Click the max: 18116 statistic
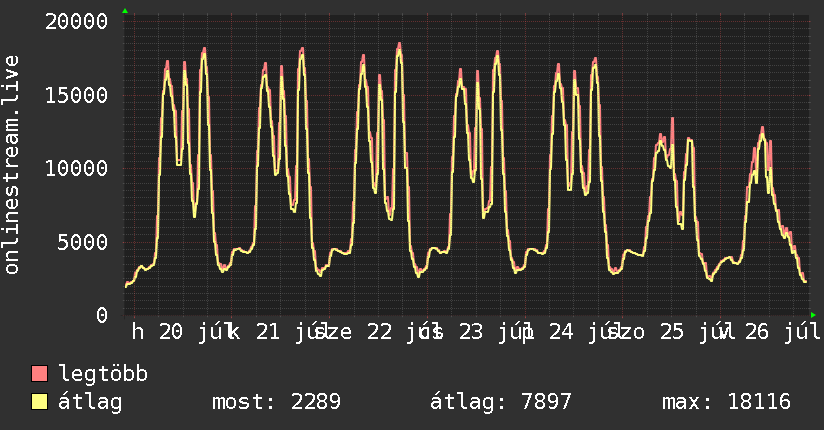 (726, 402)
